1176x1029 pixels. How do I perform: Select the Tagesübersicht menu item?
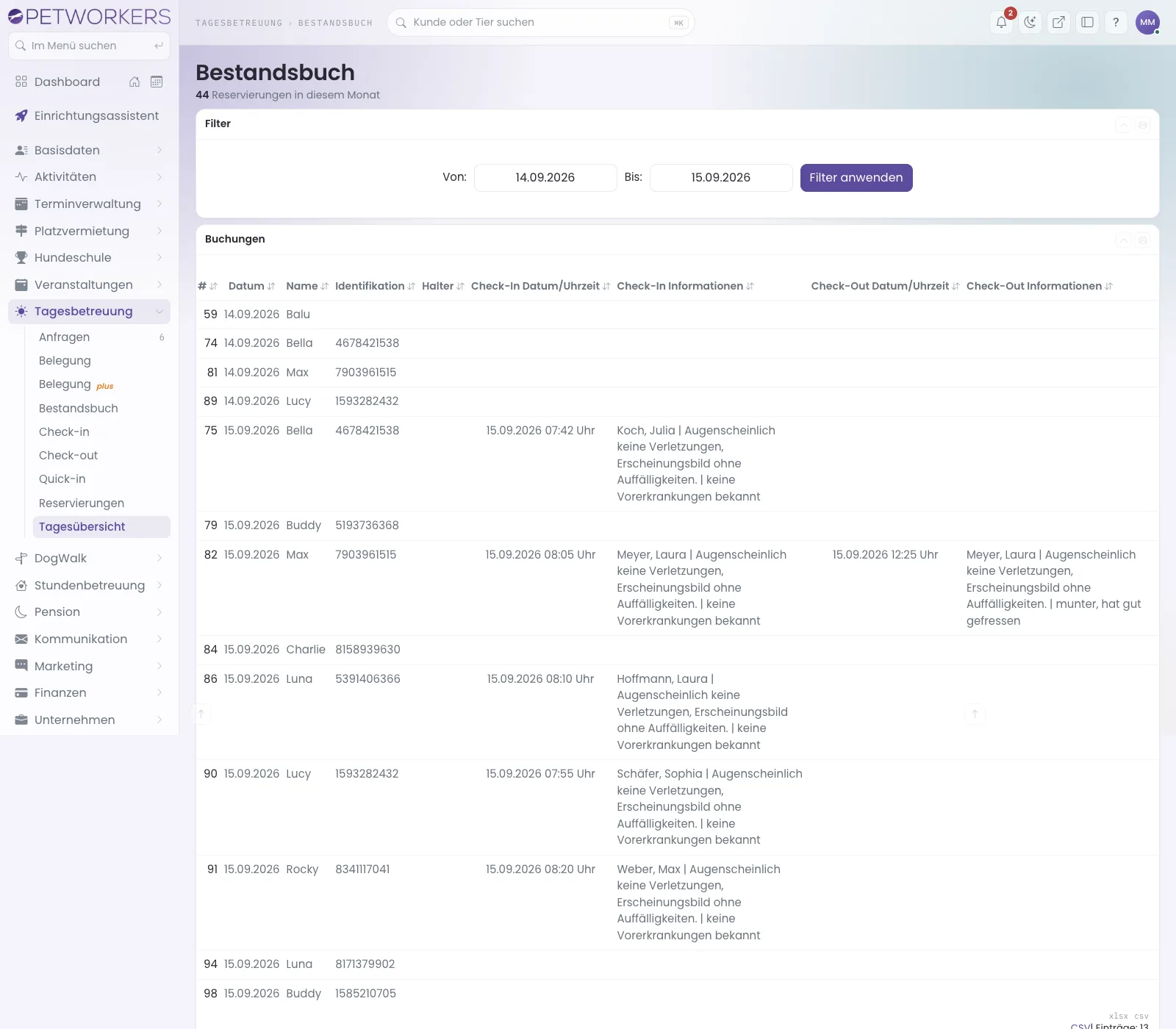click(101, 526)
